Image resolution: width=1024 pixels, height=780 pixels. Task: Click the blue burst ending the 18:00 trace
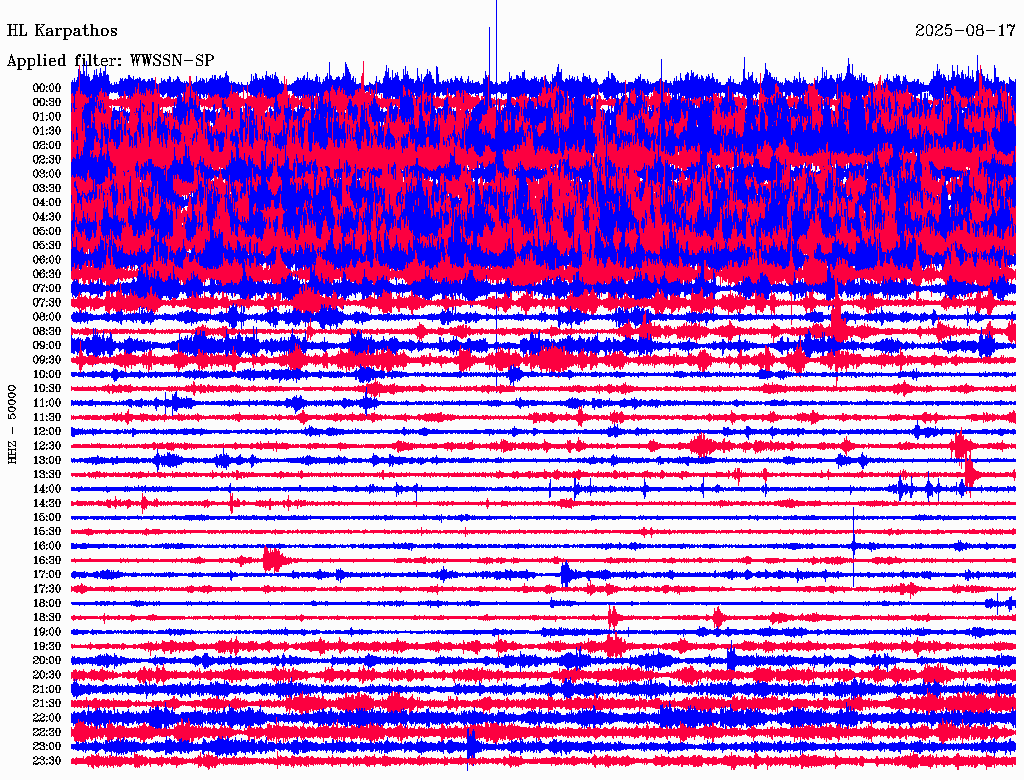click(995, 603)
